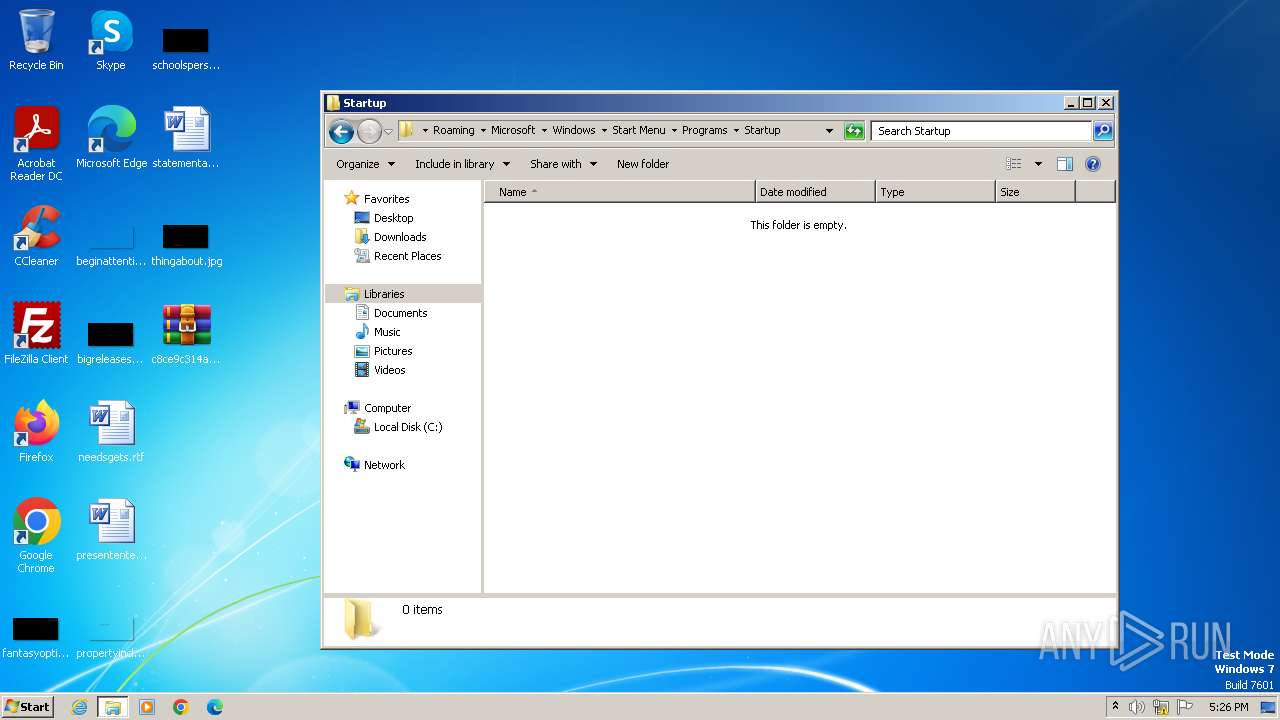This screenshot has height=720, width=1280.
Task: Click the refresh button beside address bar
Action: pyautogui.click(x=854, y=131)
